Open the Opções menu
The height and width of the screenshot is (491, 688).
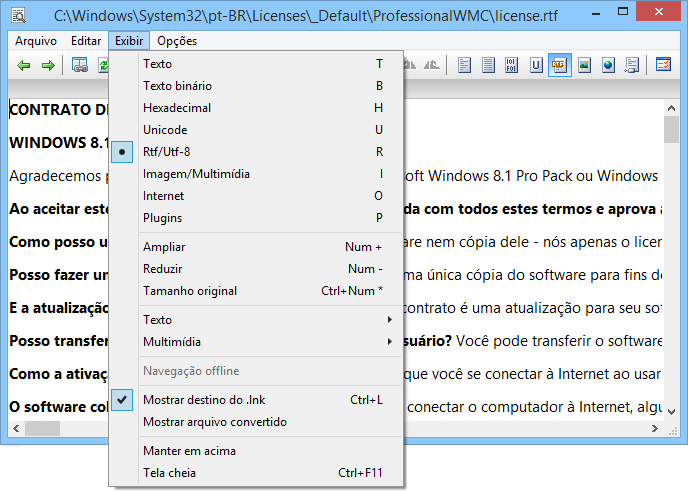(x=177, y=41)
